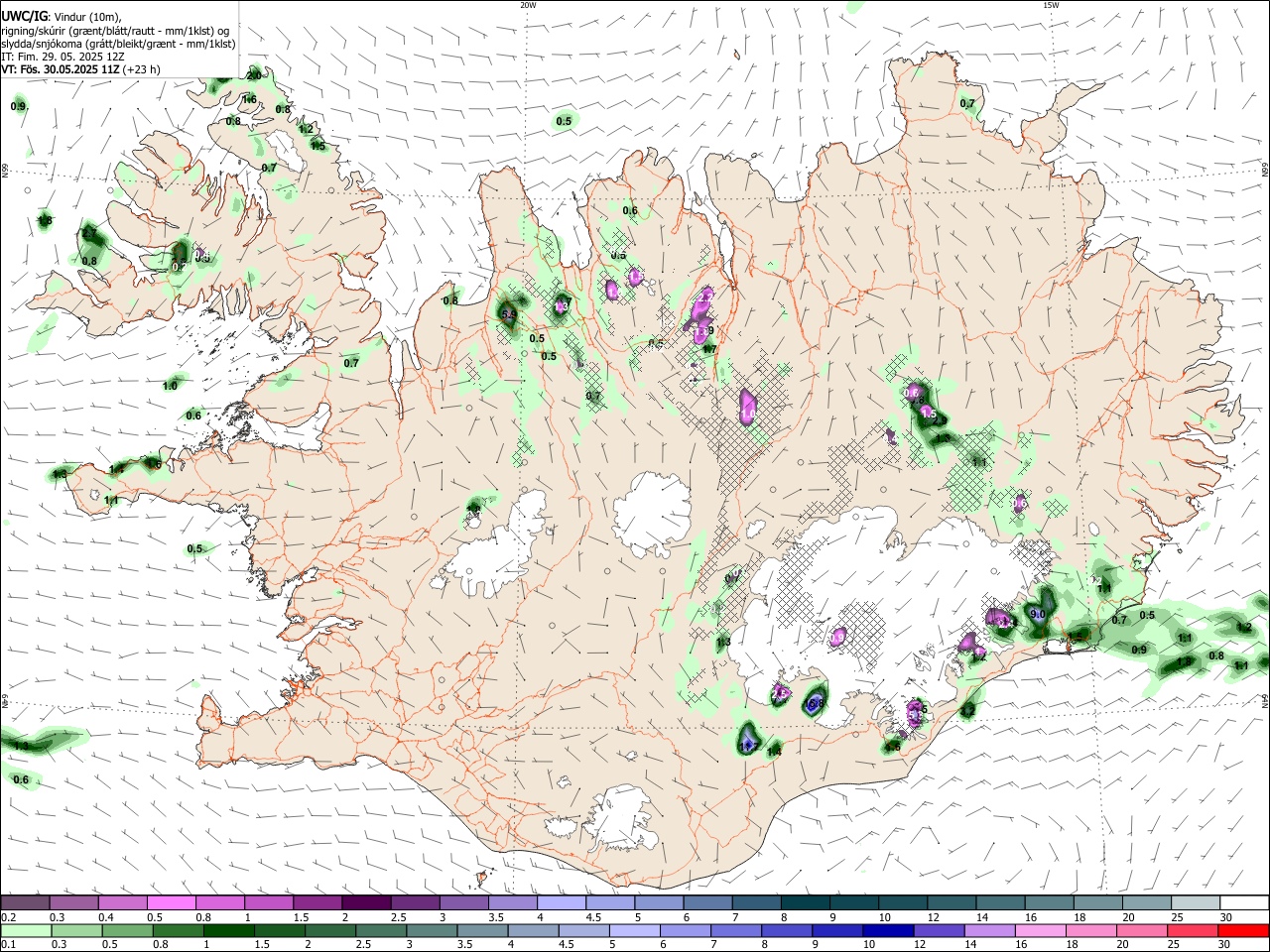Click the 'rigning/skúrir' legend description line
The height and width of the screenshot is (952, 1270).
coord(115,30)
